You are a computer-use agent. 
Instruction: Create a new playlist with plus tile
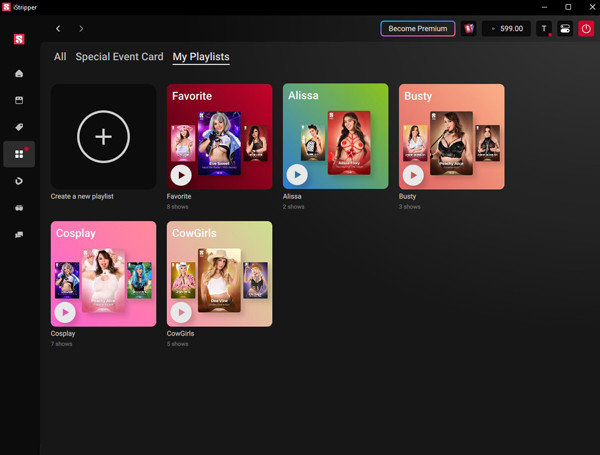tap(103, 137)
